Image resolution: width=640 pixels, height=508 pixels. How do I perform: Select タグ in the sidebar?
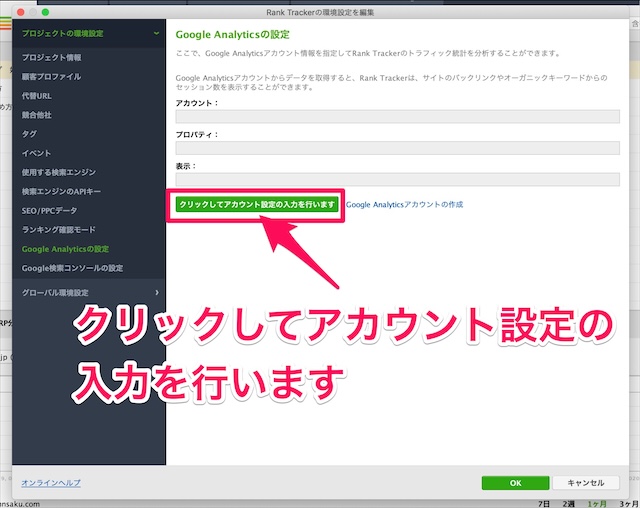click(x=29, y=134)
